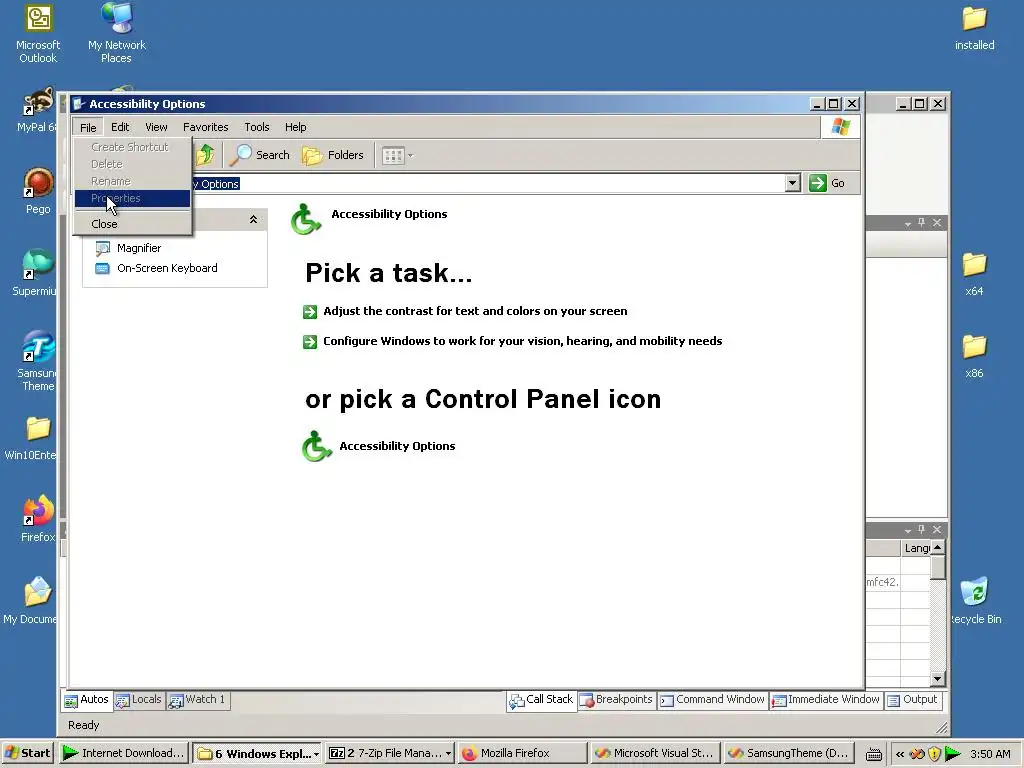Switch to the Command Window tab
Screen dimensions: 1024x768
coord(712,700)
